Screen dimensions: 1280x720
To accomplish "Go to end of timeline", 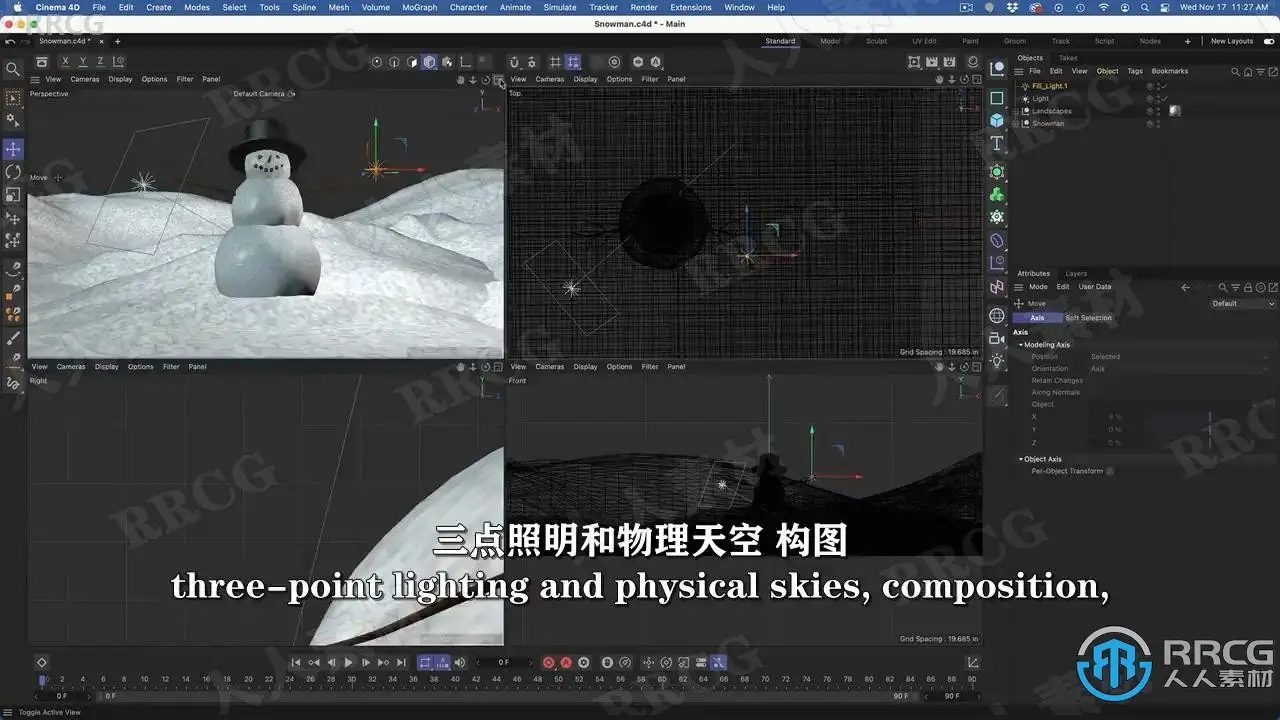I will point(401,662).
